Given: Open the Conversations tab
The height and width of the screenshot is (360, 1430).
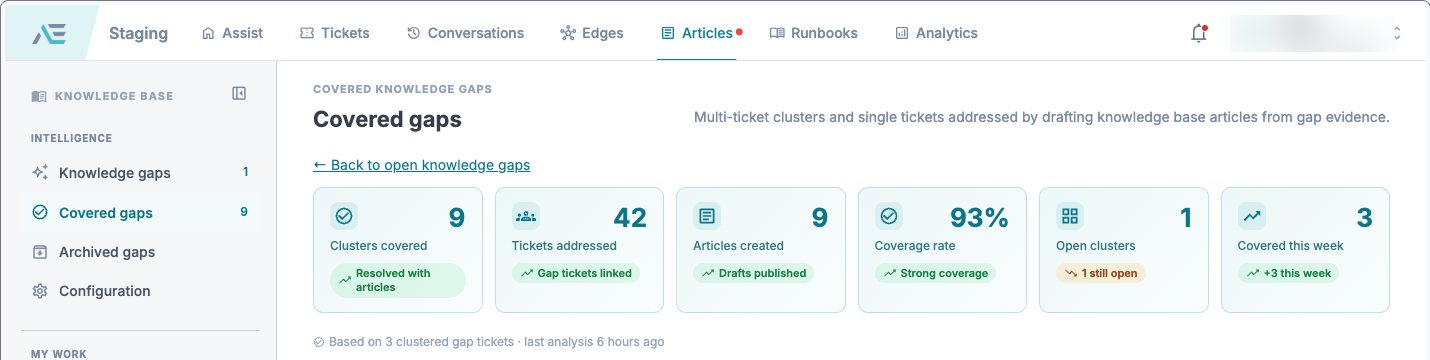Looking at the screenshot, I should (x=465, y=33).
